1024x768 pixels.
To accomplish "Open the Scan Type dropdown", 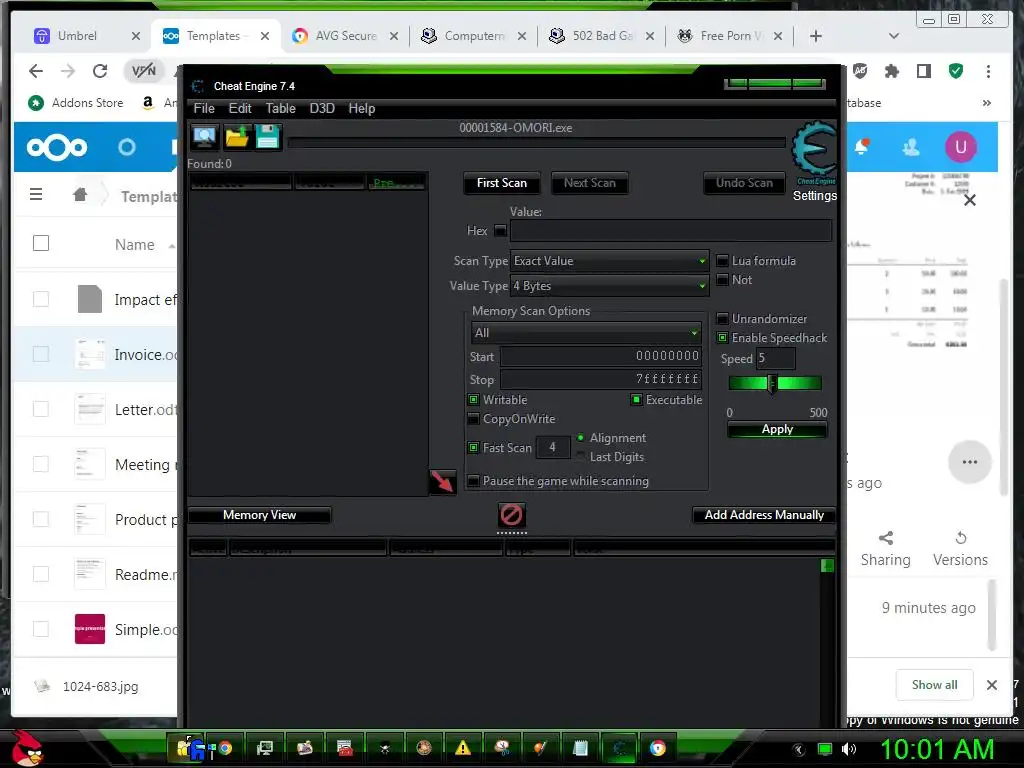I will coord(609,261).
